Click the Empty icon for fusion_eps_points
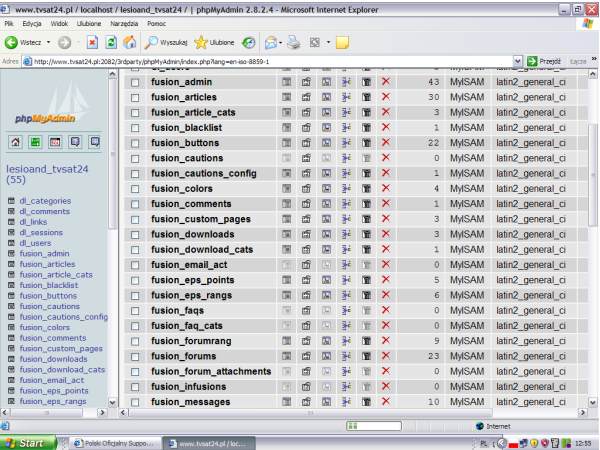 click(x=366, y=280)
